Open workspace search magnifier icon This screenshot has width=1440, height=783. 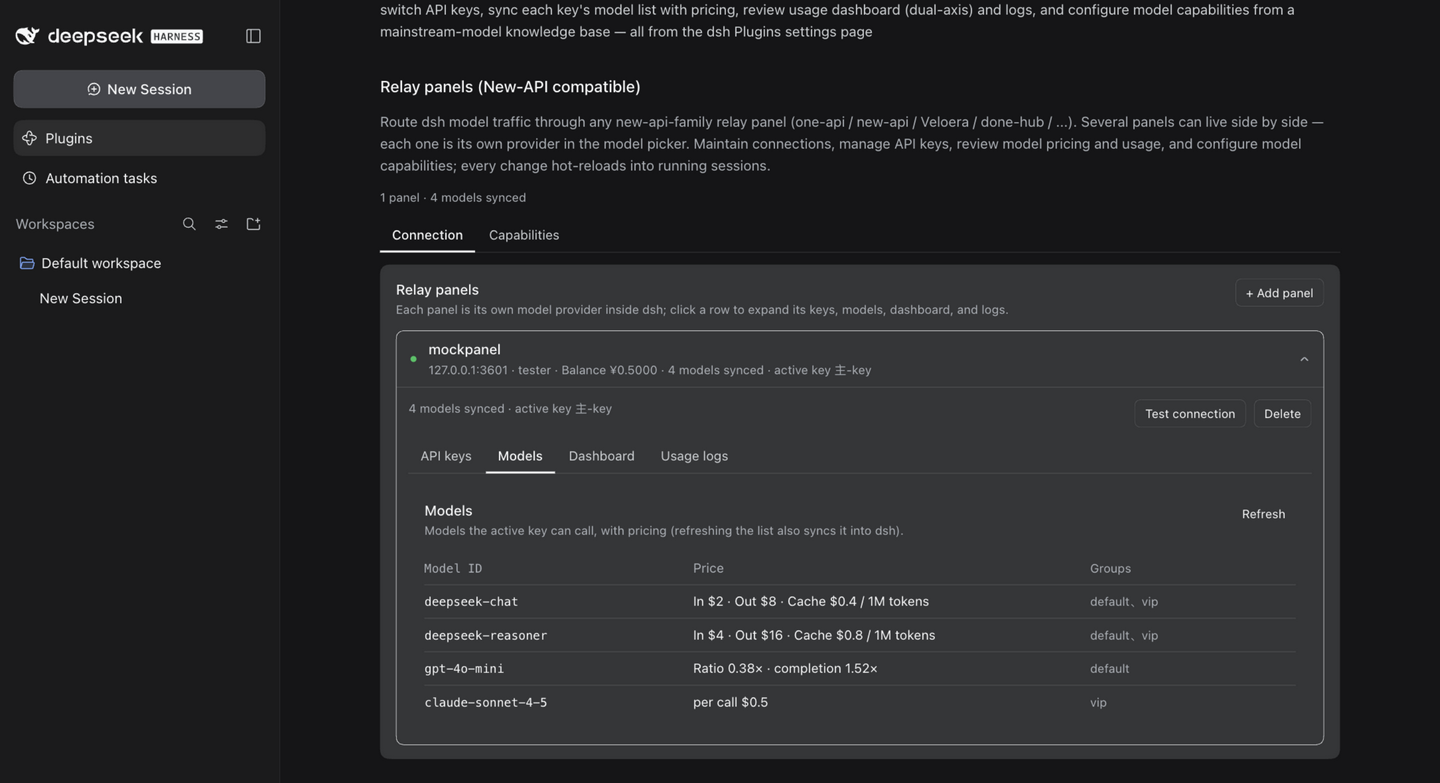[189, 224]
